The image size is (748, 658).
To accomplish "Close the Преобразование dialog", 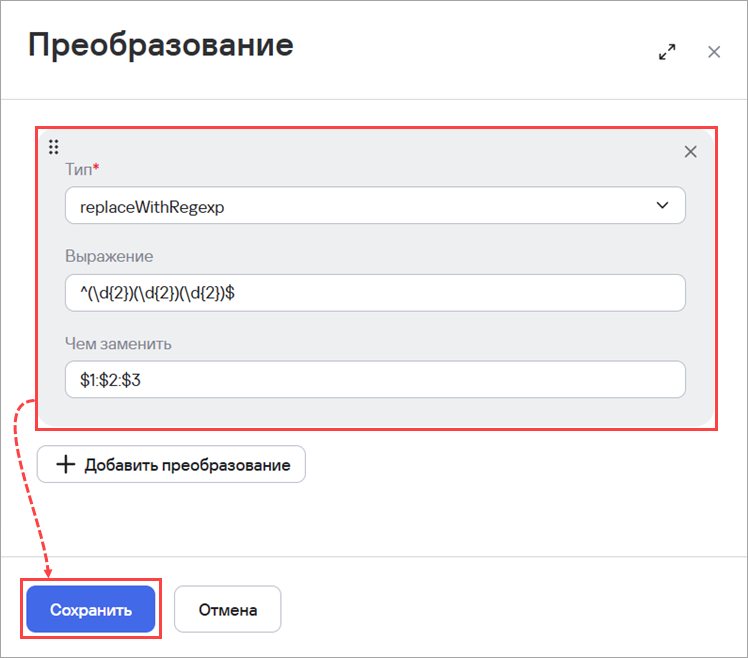I will point(714,52).
